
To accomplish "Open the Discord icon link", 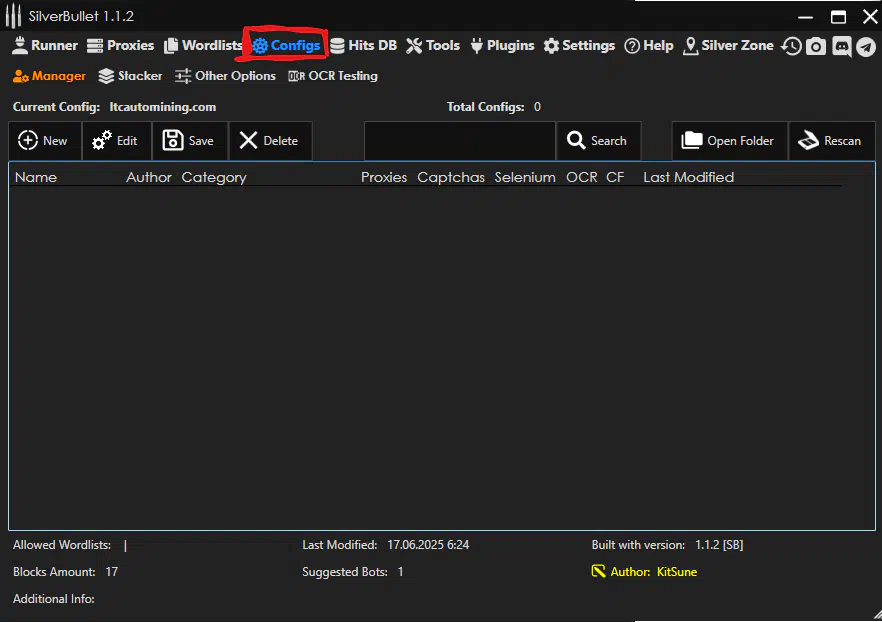I will pos(842,46).
